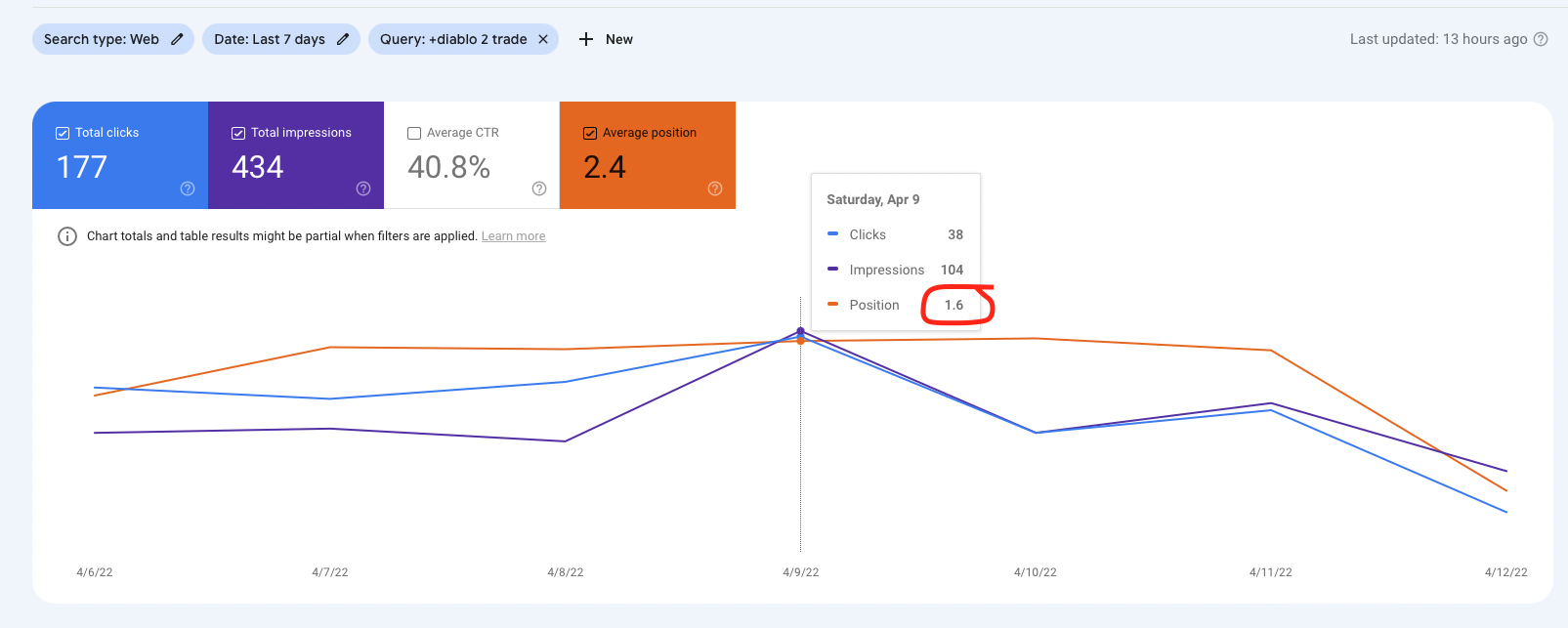Follow the Learn more link

pyautogui.click(x=513, y=236)
